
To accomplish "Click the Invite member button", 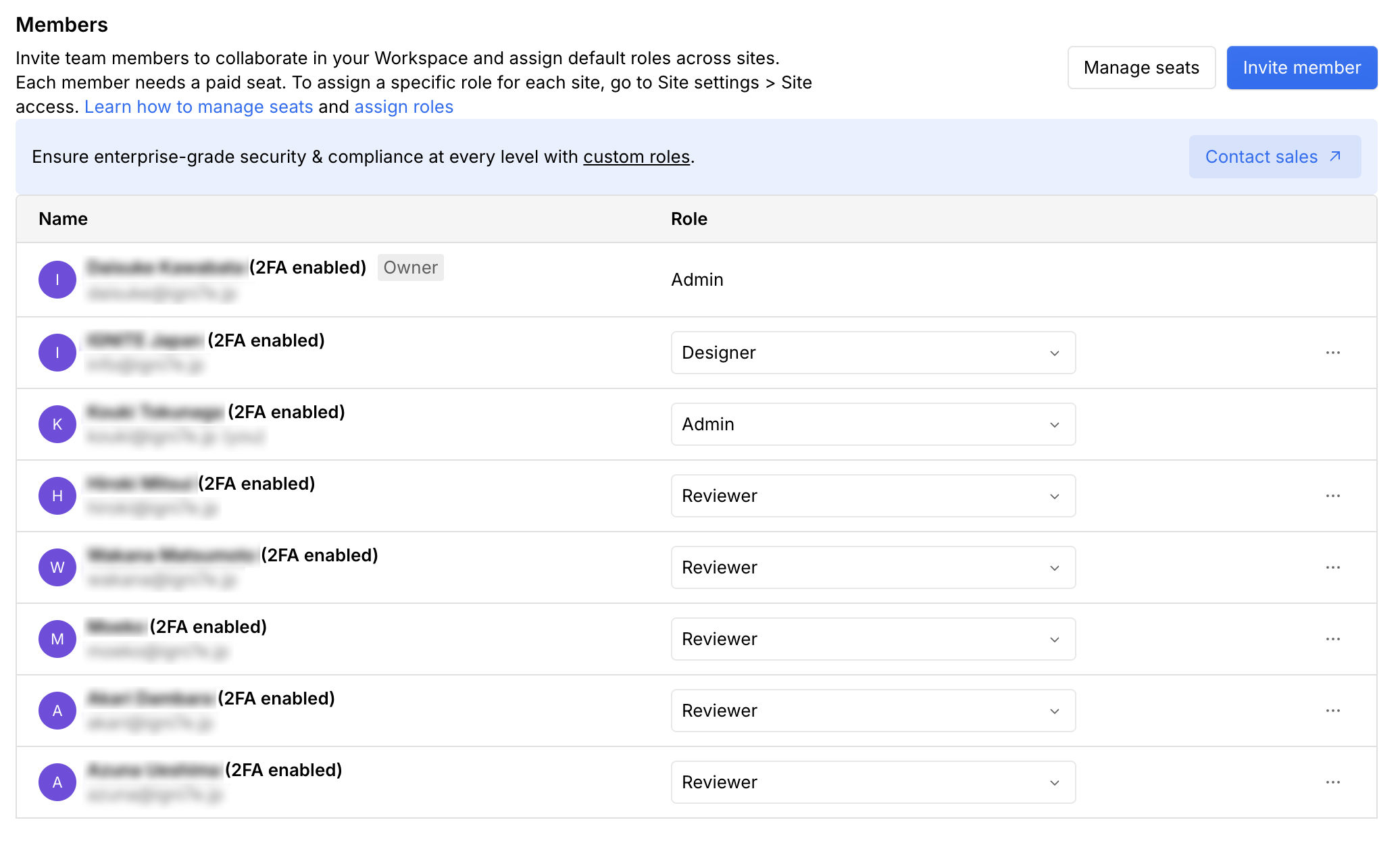I will [1301, 68].
